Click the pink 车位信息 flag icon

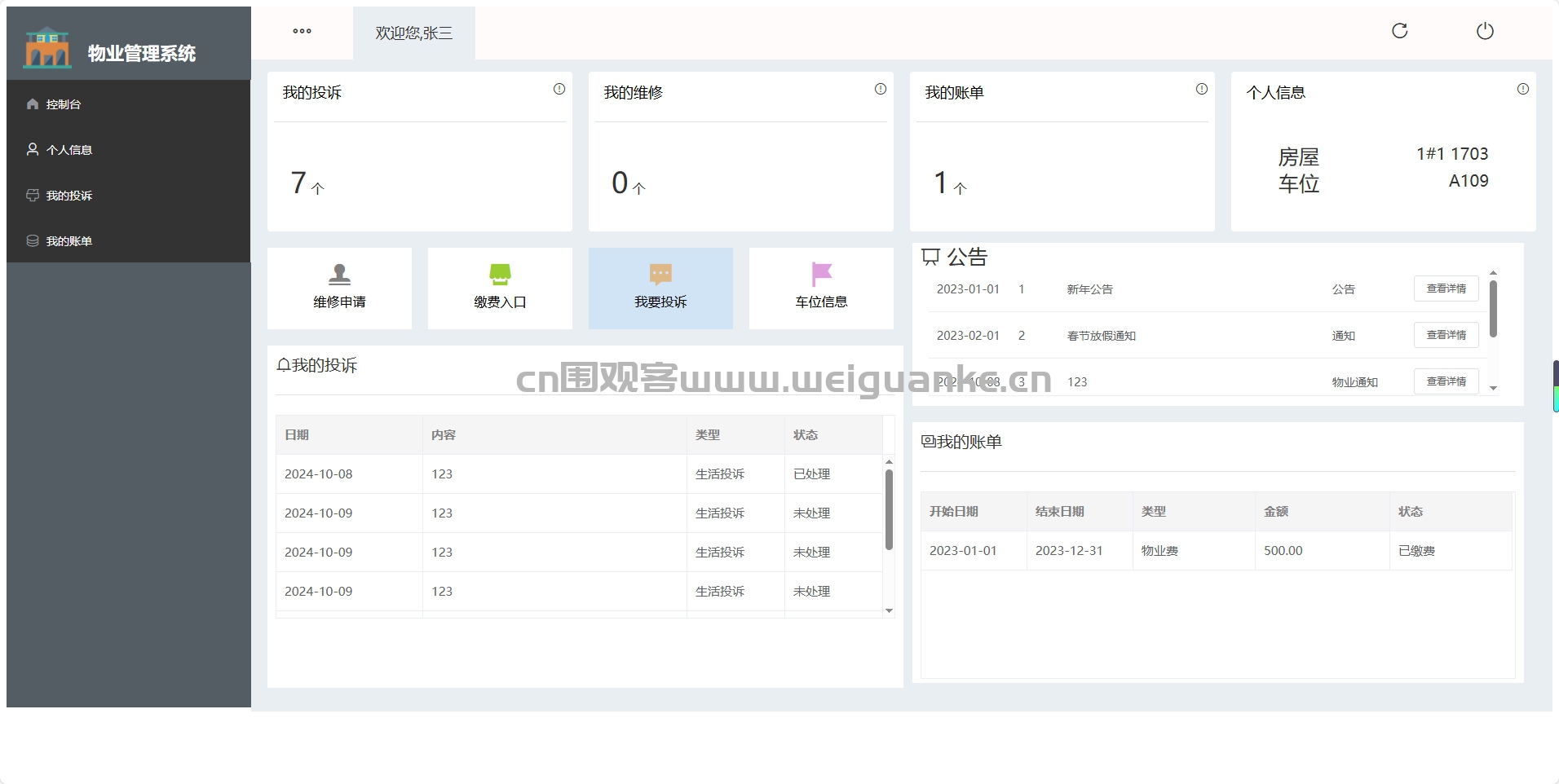point(821,274)
